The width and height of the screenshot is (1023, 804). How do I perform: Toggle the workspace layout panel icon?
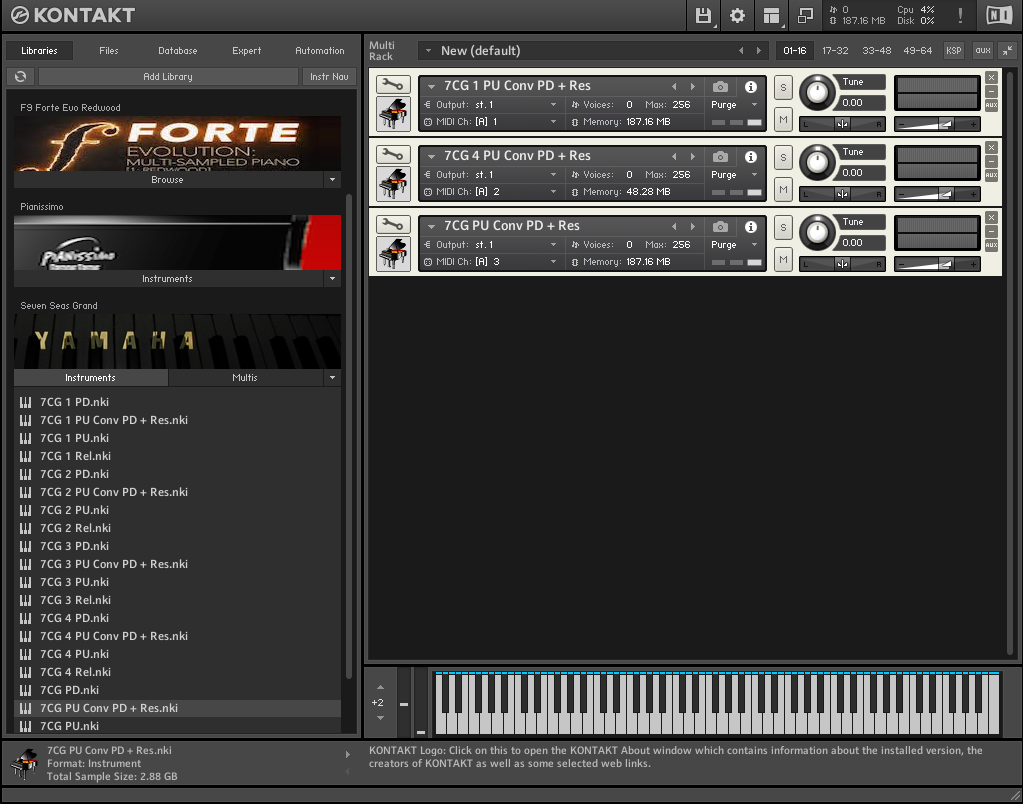pos(771,16)
